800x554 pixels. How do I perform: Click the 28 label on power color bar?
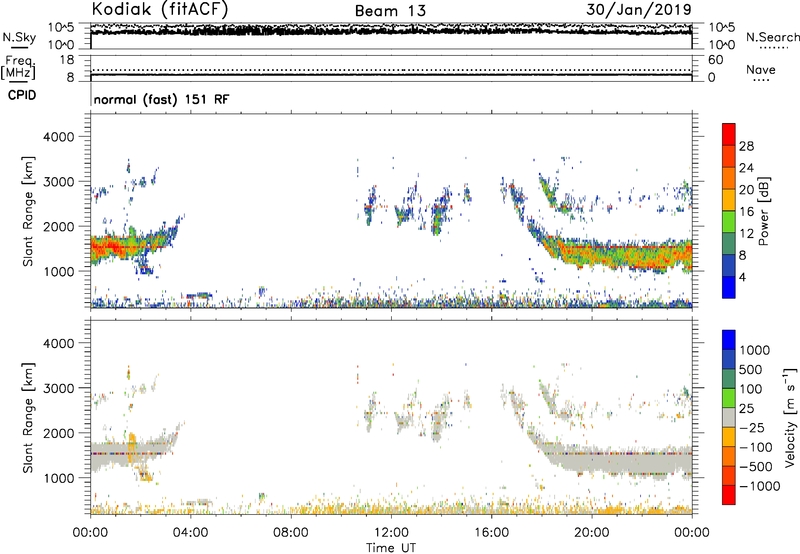pos(746,146)
